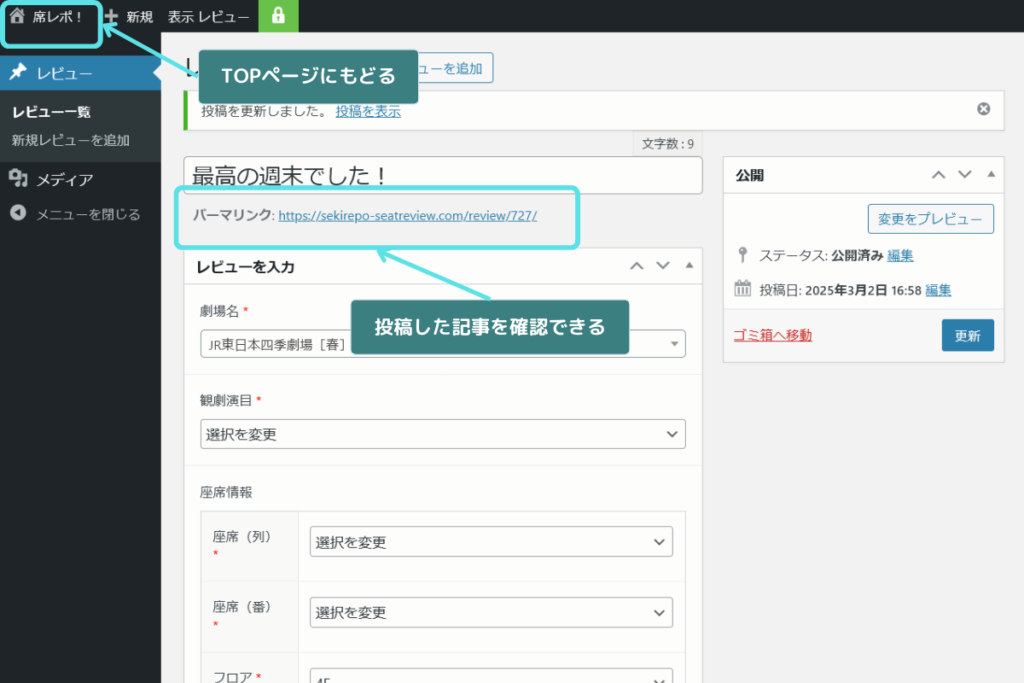The image size is (1024, 683).
Task: Click the 変更をプレビュー button
Action: pos(931,219)
